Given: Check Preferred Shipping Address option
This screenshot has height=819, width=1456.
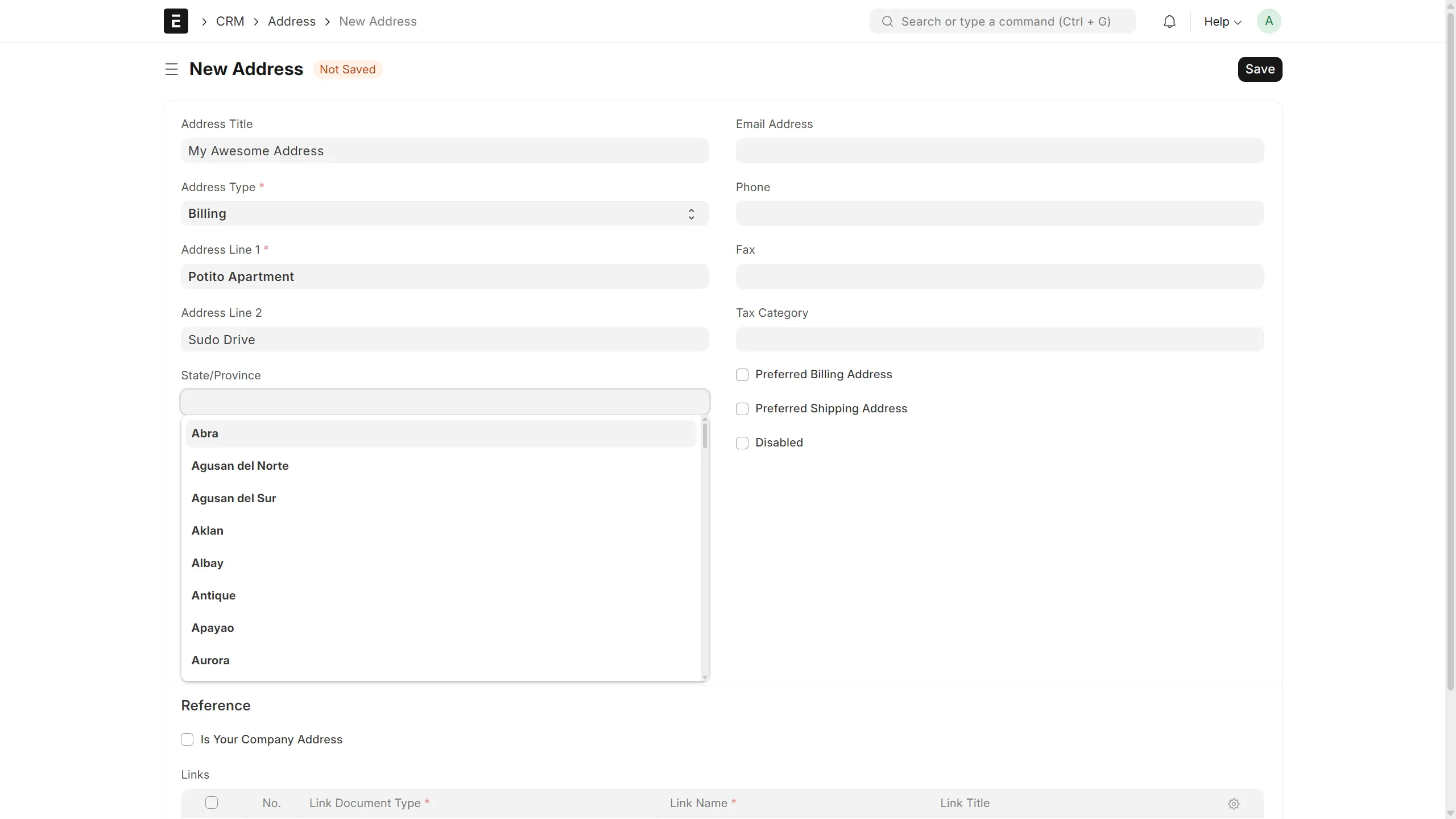Looking at the screenshot, I should point(742,409).
